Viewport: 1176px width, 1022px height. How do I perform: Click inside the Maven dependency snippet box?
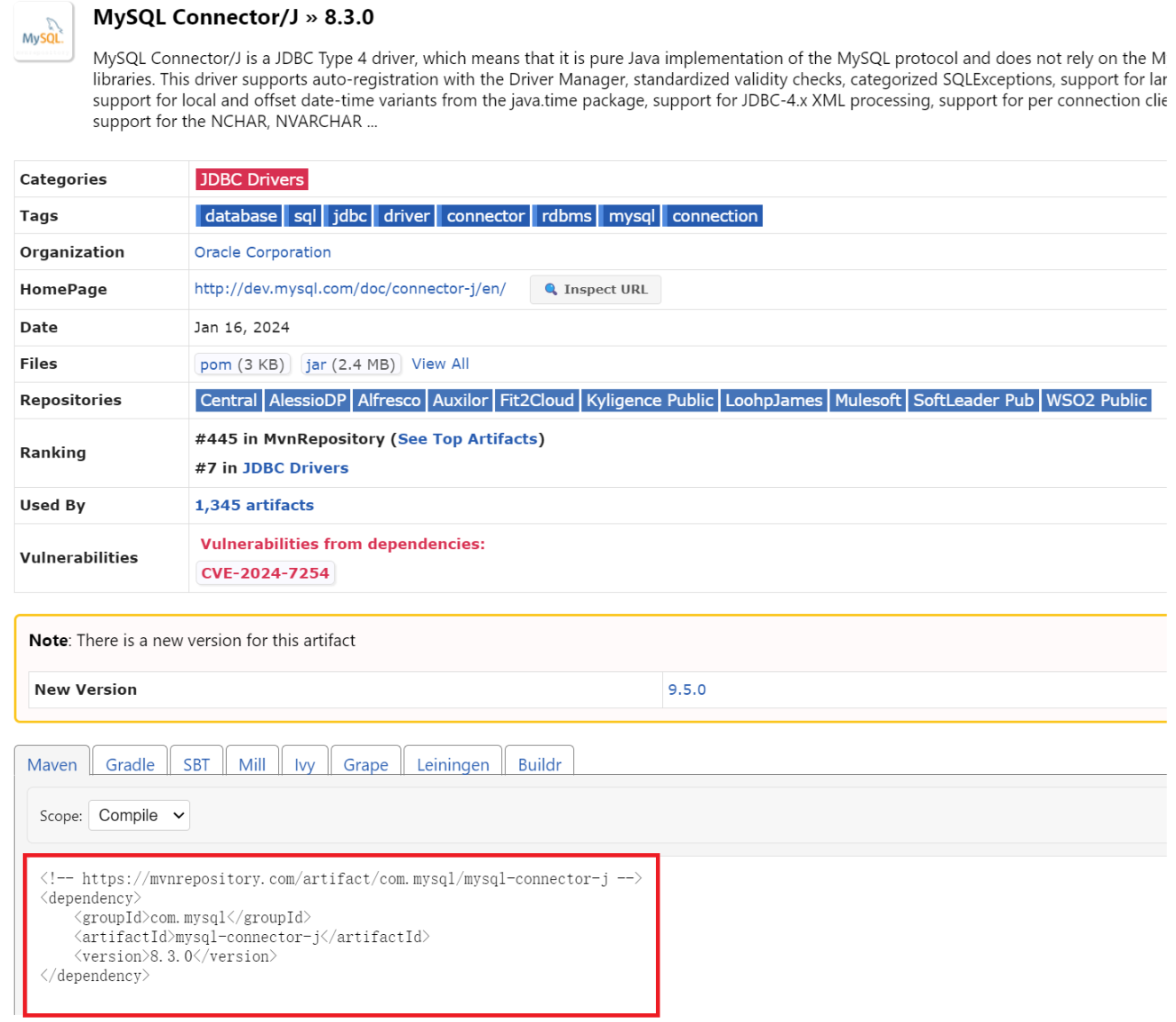pyautogui.click(x=341, y=936)
